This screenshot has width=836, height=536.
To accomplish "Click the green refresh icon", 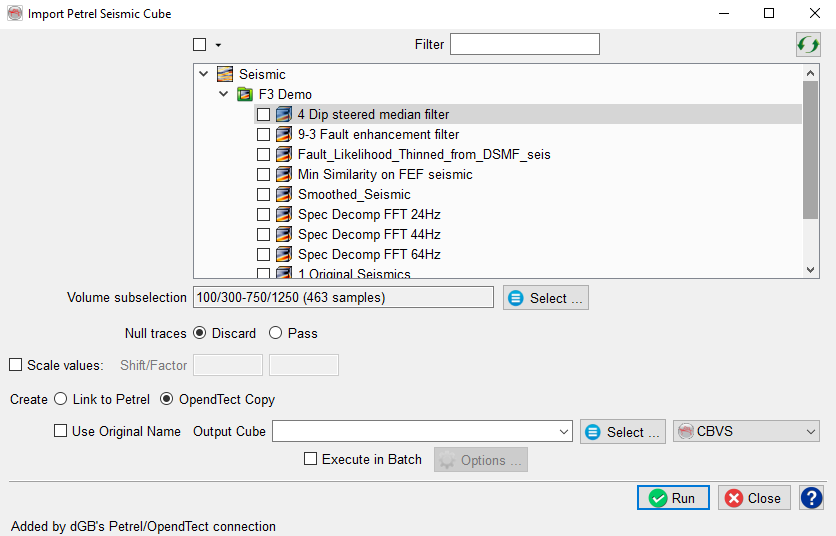I will [808, 45].
